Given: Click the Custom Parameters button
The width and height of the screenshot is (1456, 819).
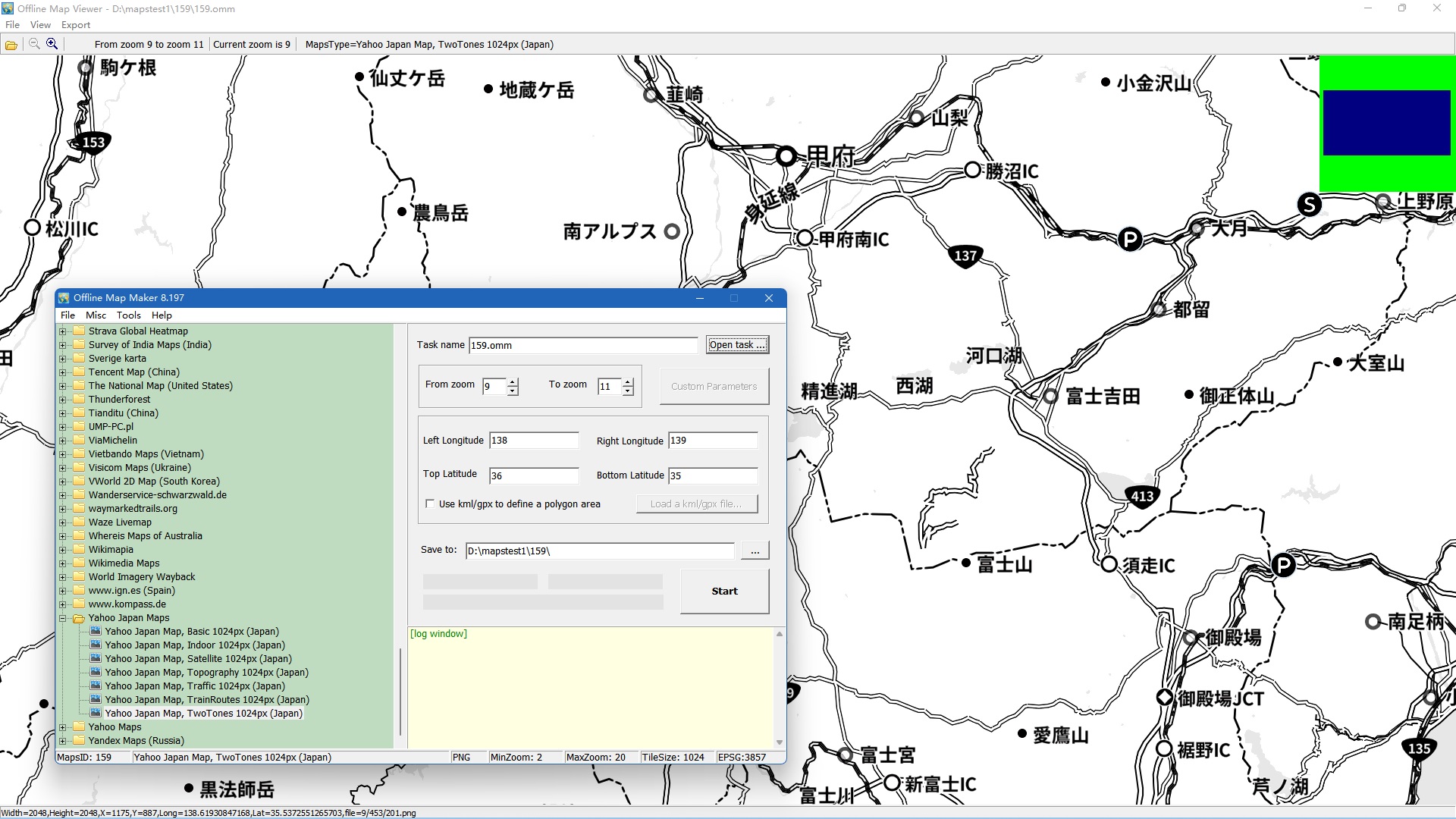Looking at the screenshot, I should (714, 387).
